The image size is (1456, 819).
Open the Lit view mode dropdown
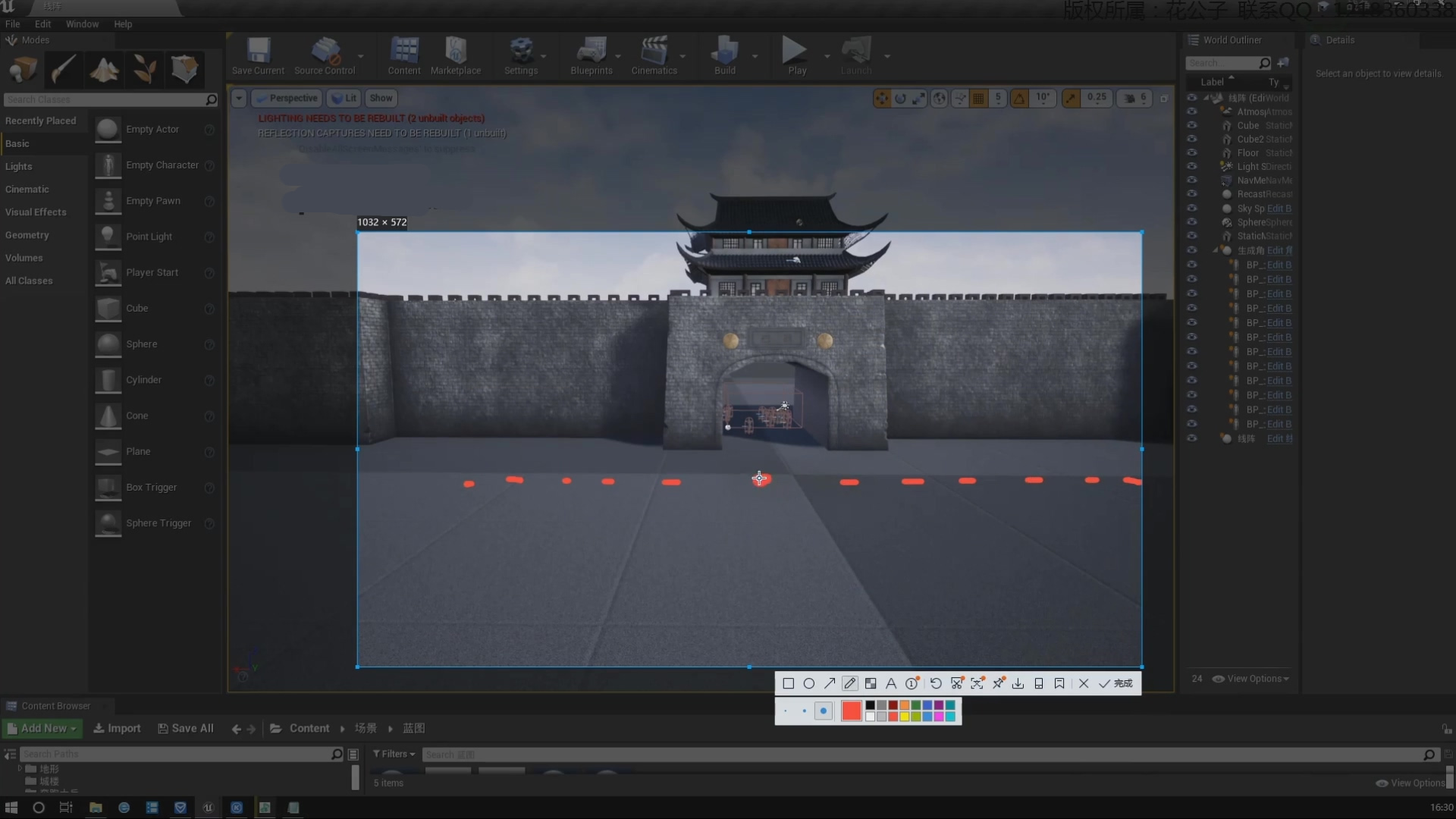click(x=344, y=99)
